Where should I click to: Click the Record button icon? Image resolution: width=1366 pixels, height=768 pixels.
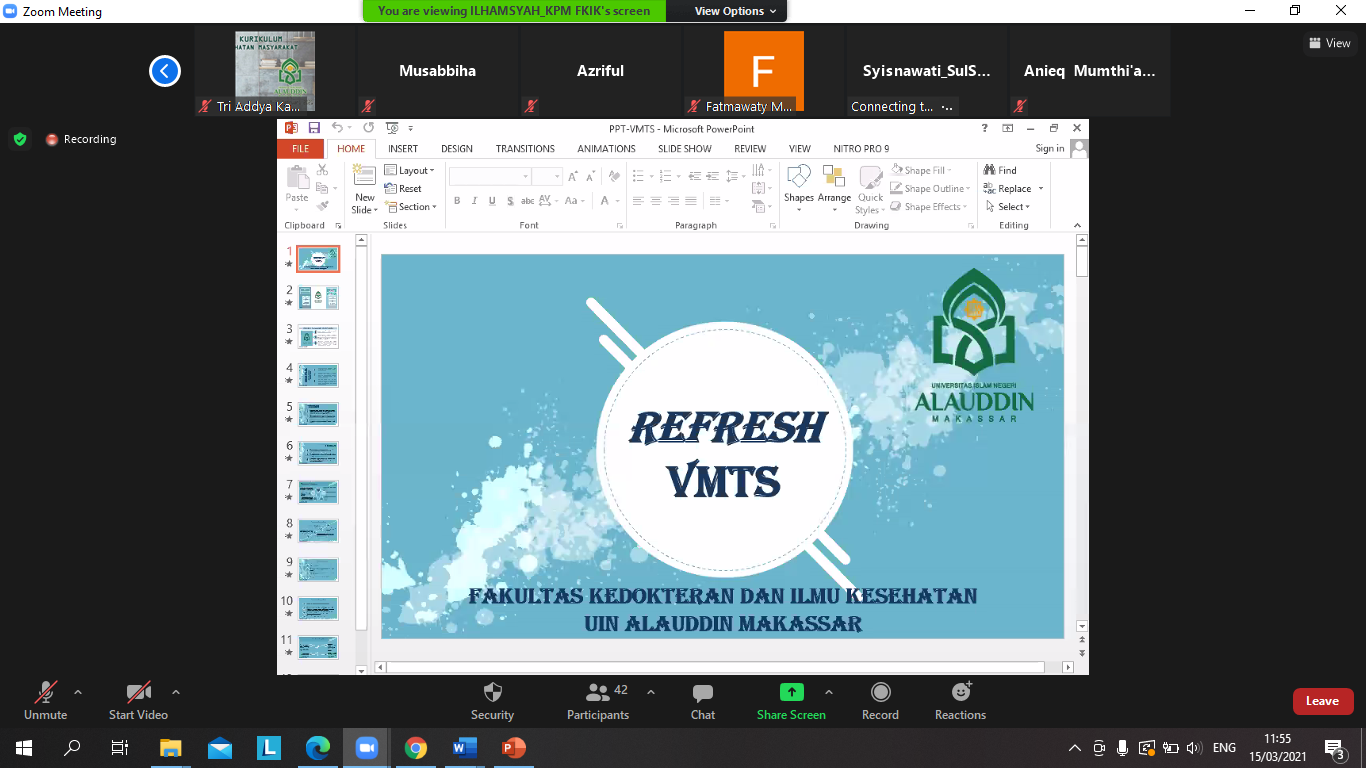click(x=880, y=693)
